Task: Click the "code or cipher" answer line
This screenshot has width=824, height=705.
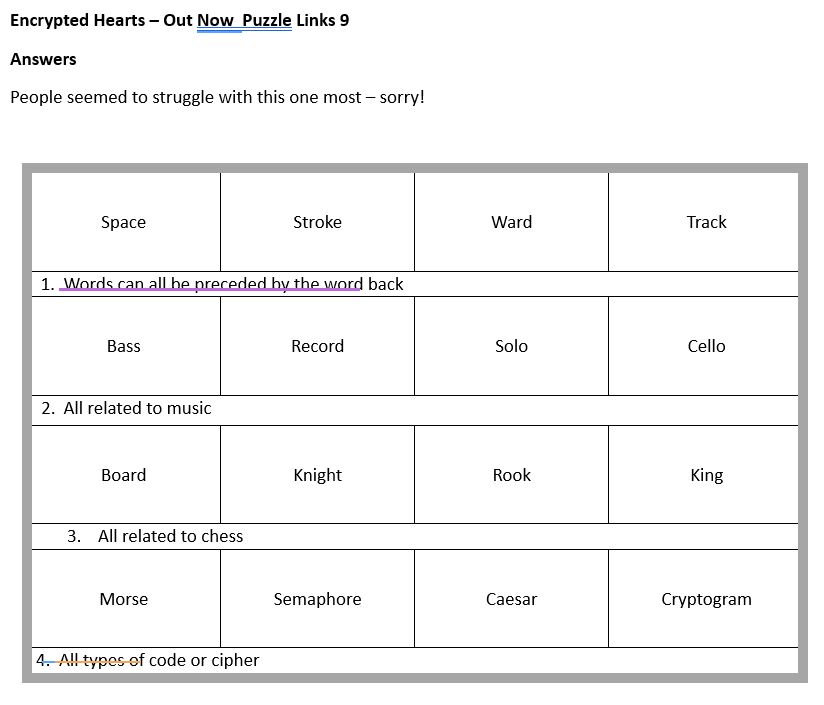Action: (x=204, y=660)
